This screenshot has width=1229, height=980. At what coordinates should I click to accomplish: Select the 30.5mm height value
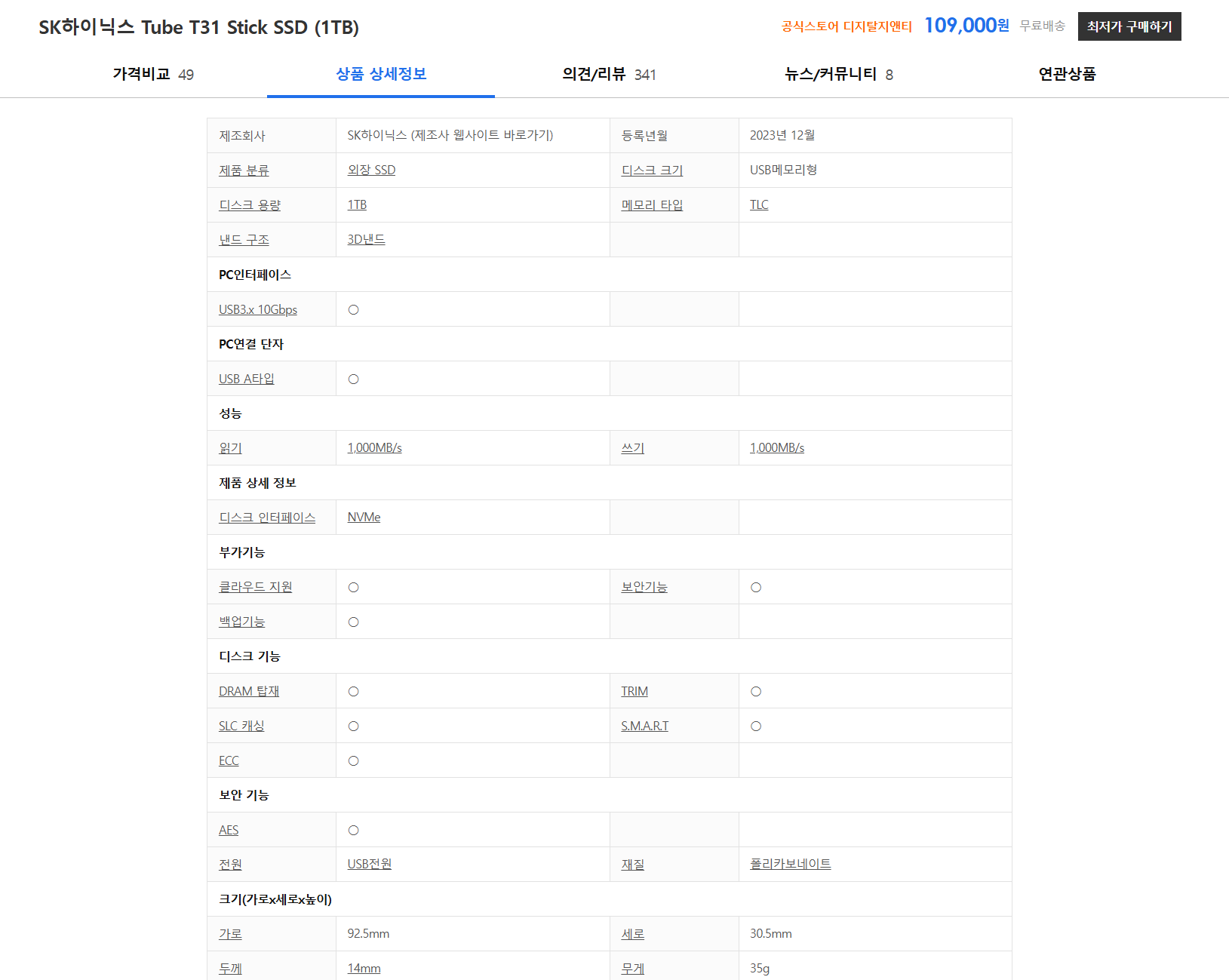pos(770,934)
